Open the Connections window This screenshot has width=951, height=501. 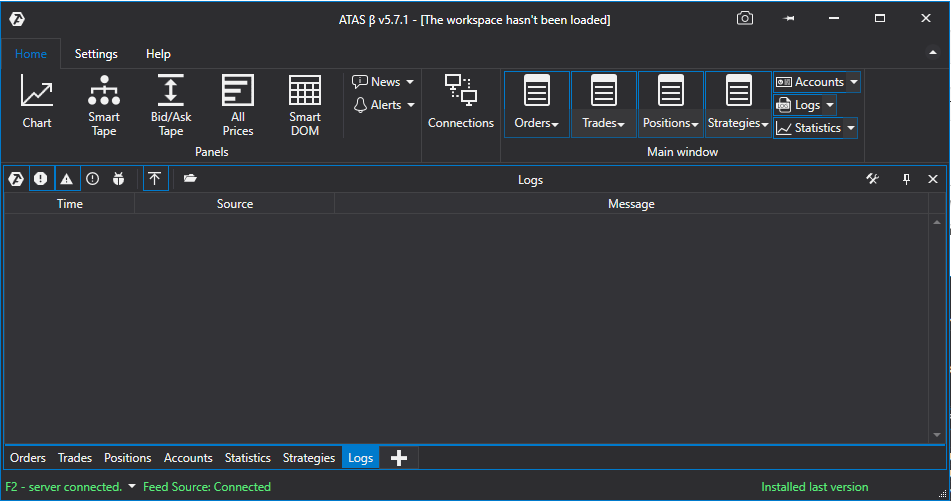click(461, 101)
